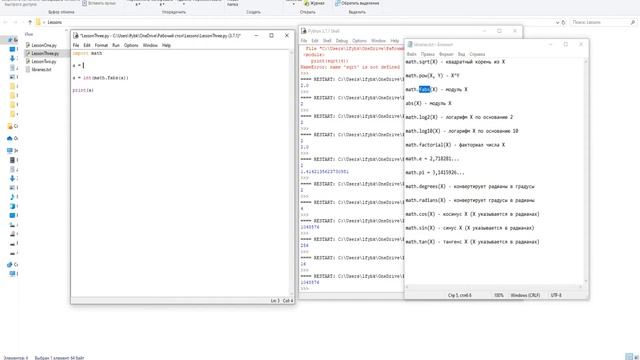The height and width of the screenshot is (360, 640).
Task: Click the math.radians(X) line in Notepad
Action: click(x=470, y=201)
